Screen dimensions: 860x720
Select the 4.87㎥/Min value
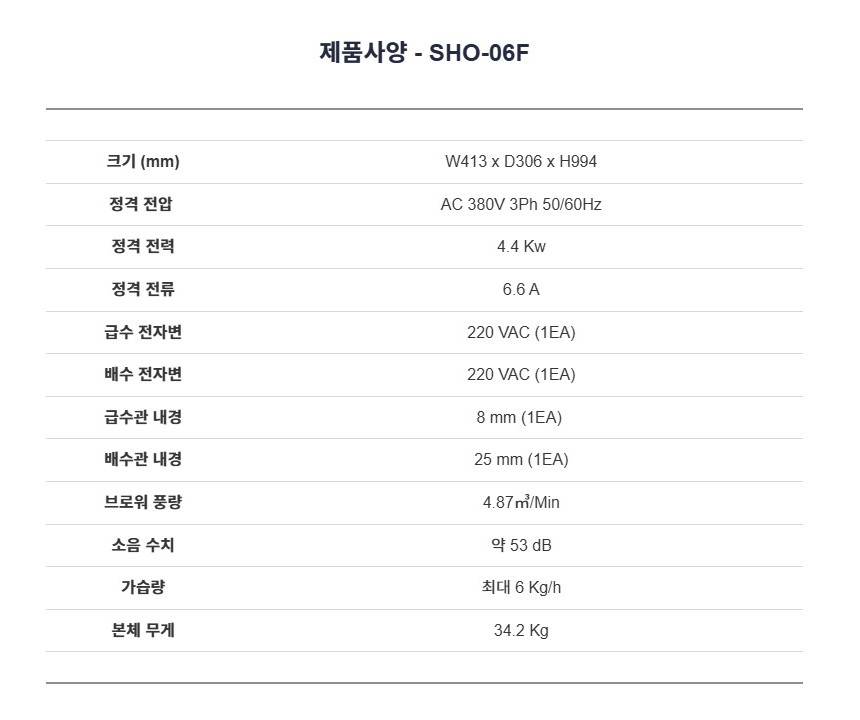coord(521,503)
